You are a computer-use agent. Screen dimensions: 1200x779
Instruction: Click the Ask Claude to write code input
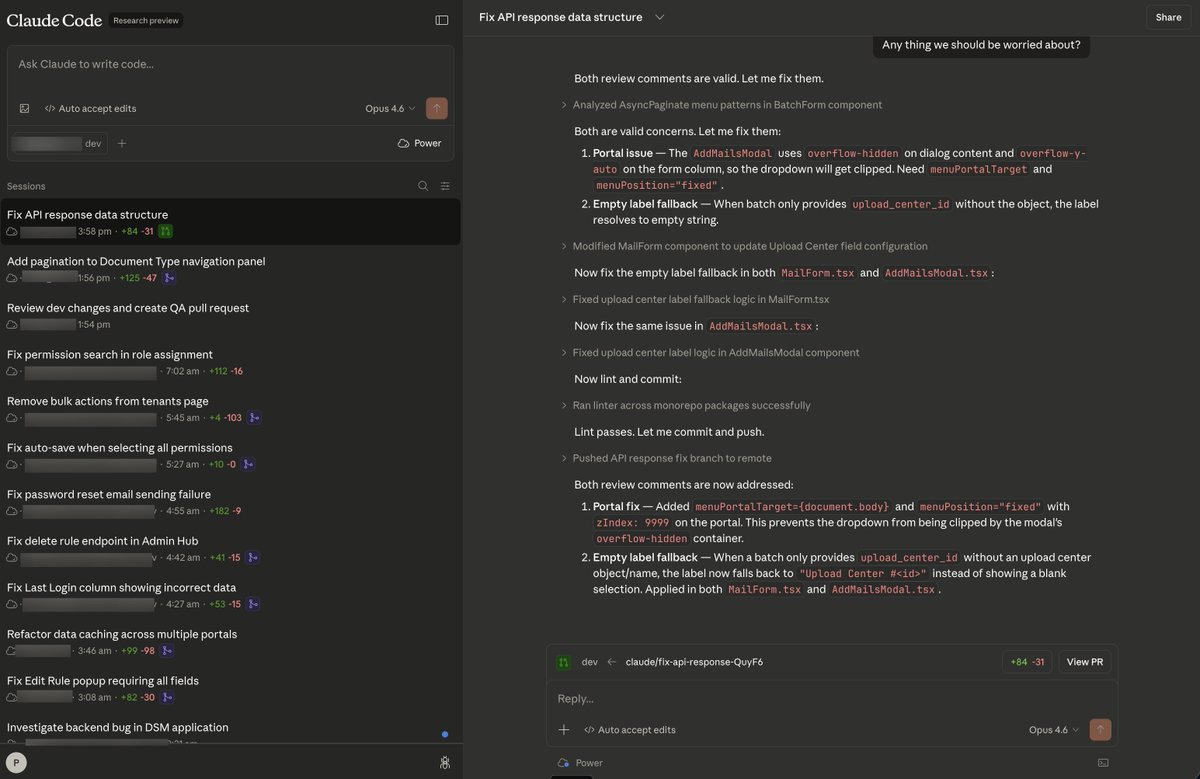point(230,64)
